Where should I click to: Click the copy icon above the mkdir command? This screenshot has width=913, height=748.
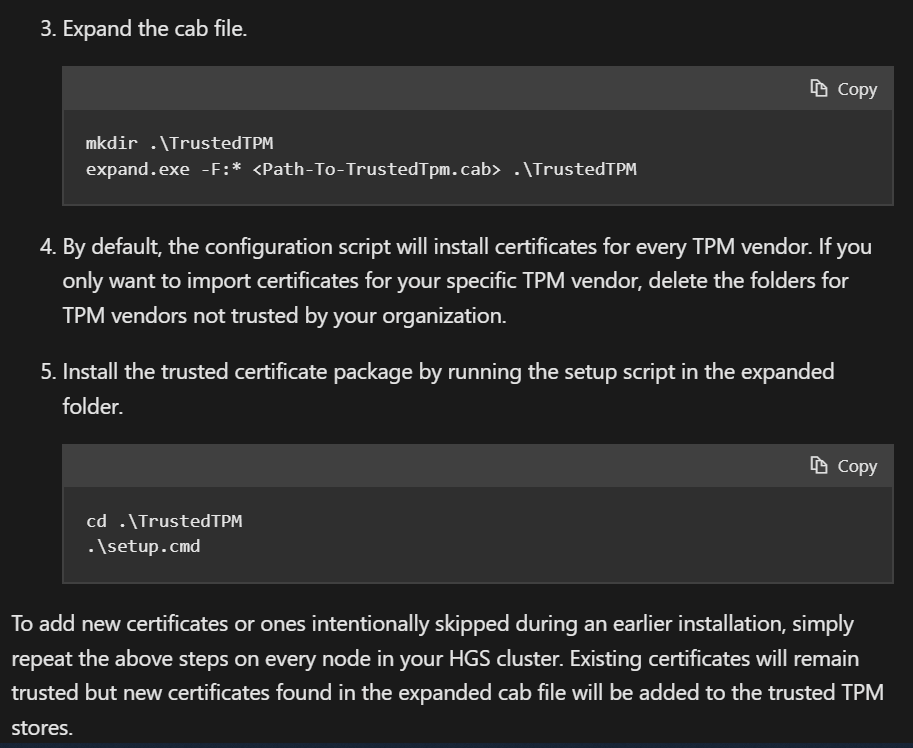843,89
